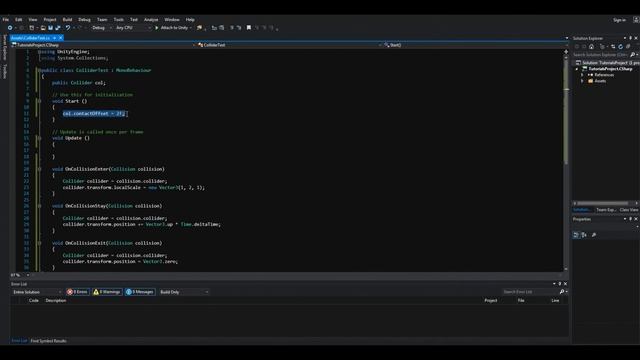The height and width of the screenshot is (360, 640).
Task: Toggle the Messages filter button
Action: [140, 292]
